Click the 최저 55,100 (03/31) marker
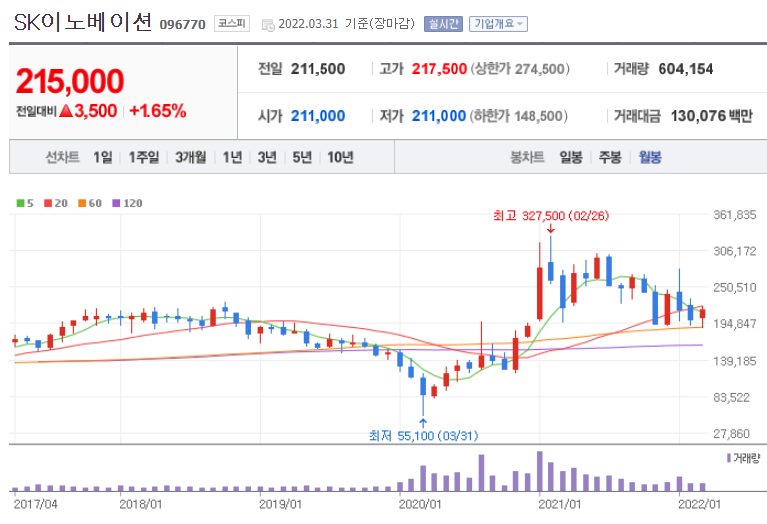This screenshot has height=524, width=767. pyautogui.click(x=424, y=435)
